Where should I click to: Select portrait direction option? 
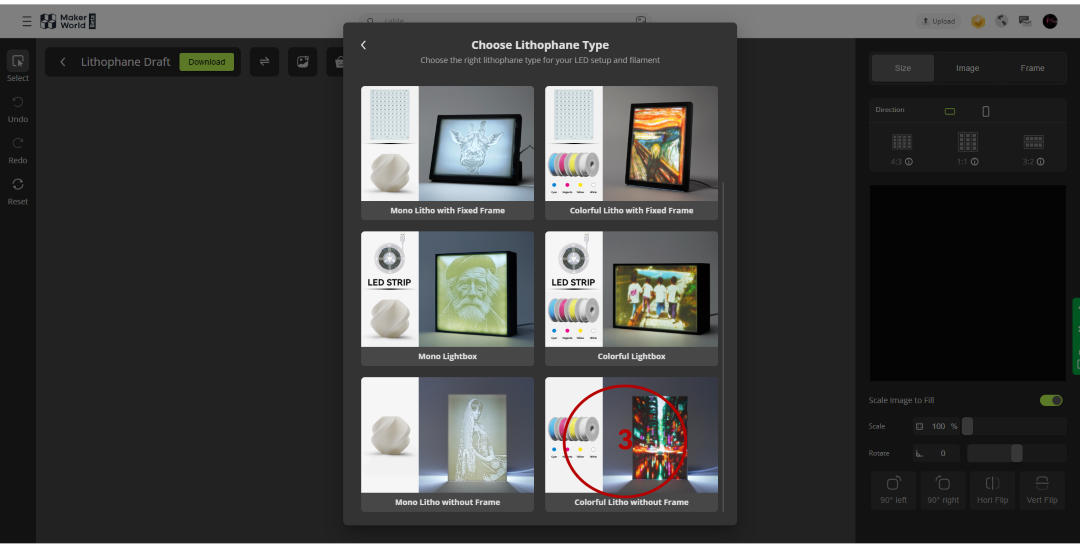[x=985, y=111]
